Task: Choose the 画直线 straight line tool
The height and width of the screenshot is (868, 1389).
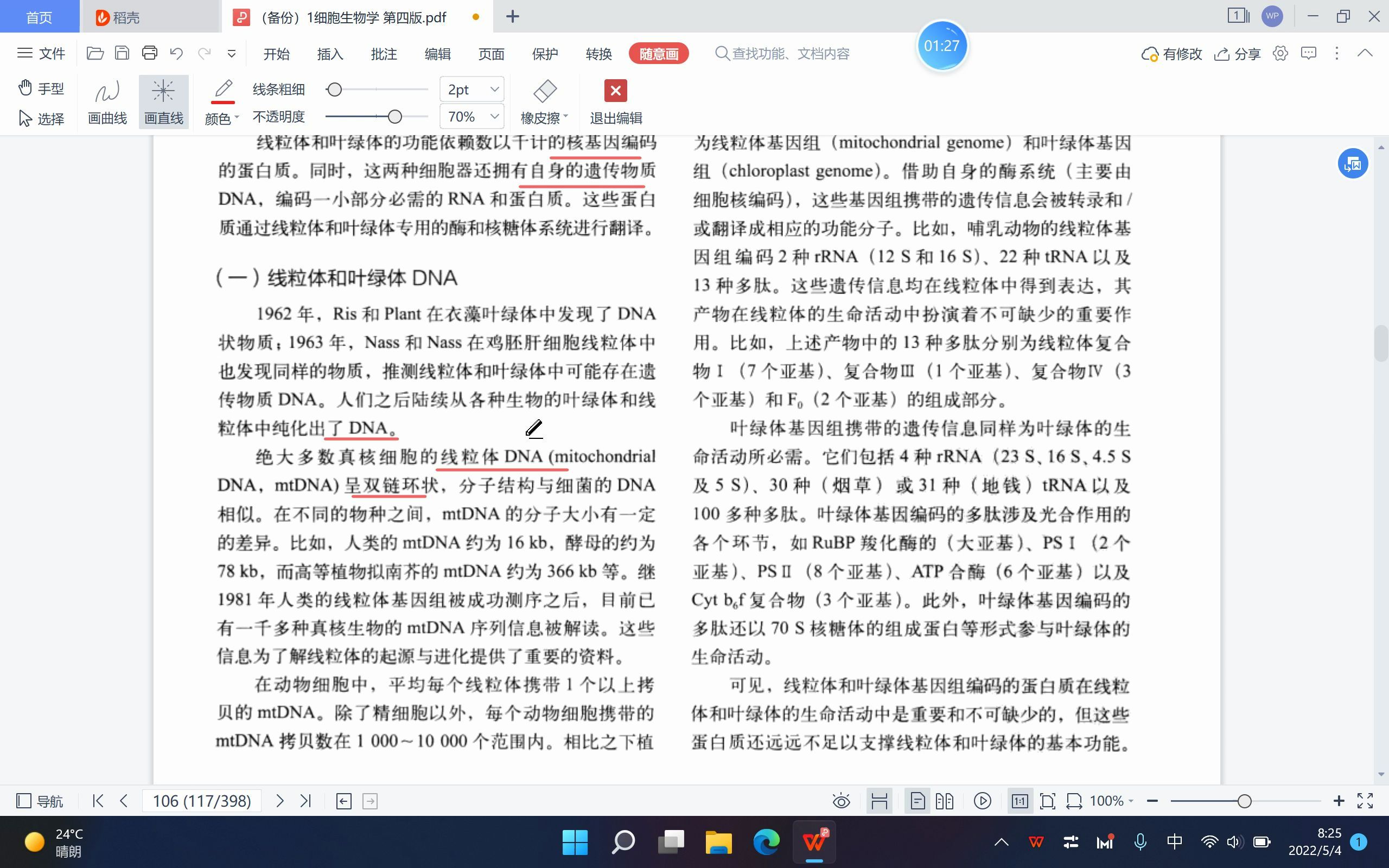Action: coord(163,102)
